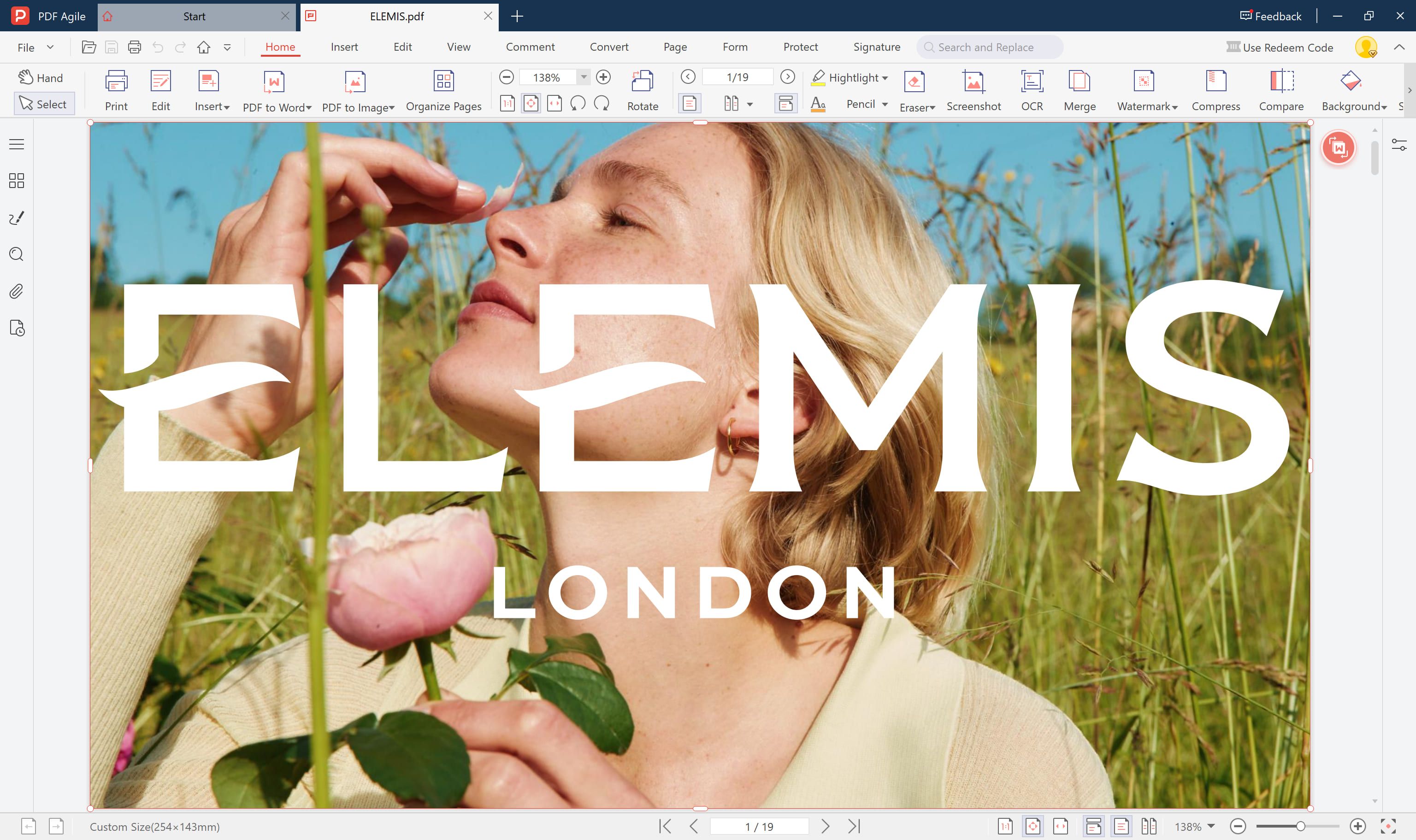Image resolution: width=1416 pixels, height=840 pixels.
Task: Open attachments panel paperclip icon
Action: (x=17, y=292)
